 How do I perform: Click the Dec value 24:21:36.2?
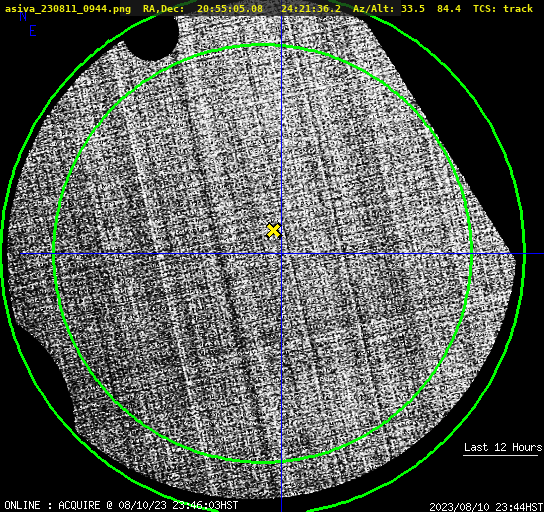[311, 8]
